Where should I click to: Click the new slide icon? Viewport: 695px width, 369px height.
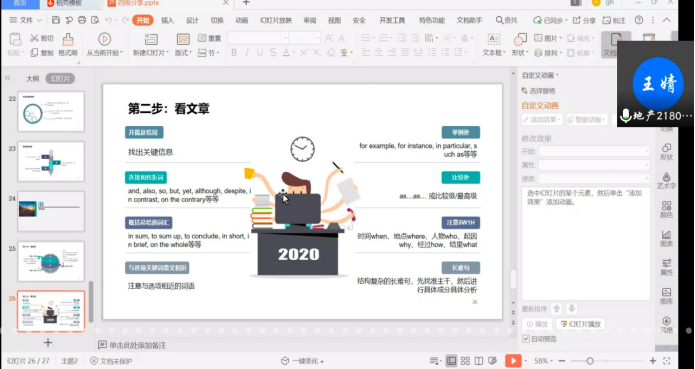151,39
